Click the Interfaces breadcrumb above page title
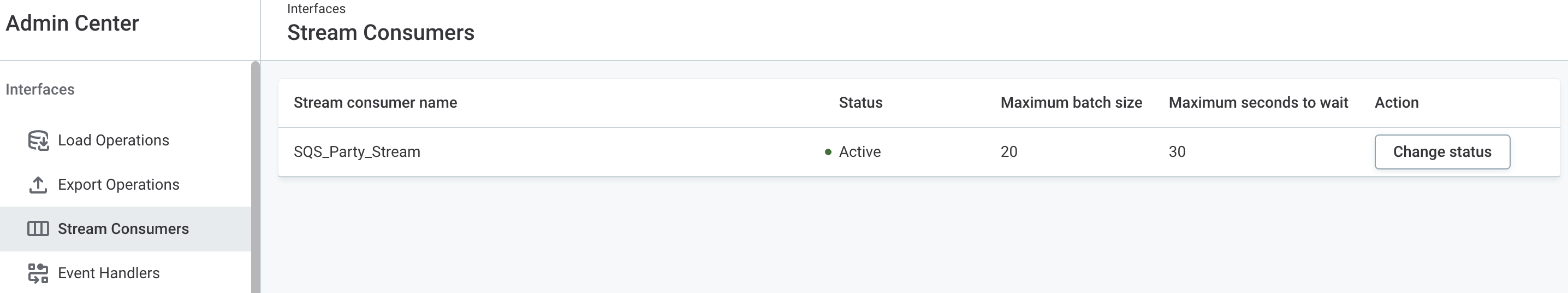Screen dimensions: 1568x293 click(316, 9)
